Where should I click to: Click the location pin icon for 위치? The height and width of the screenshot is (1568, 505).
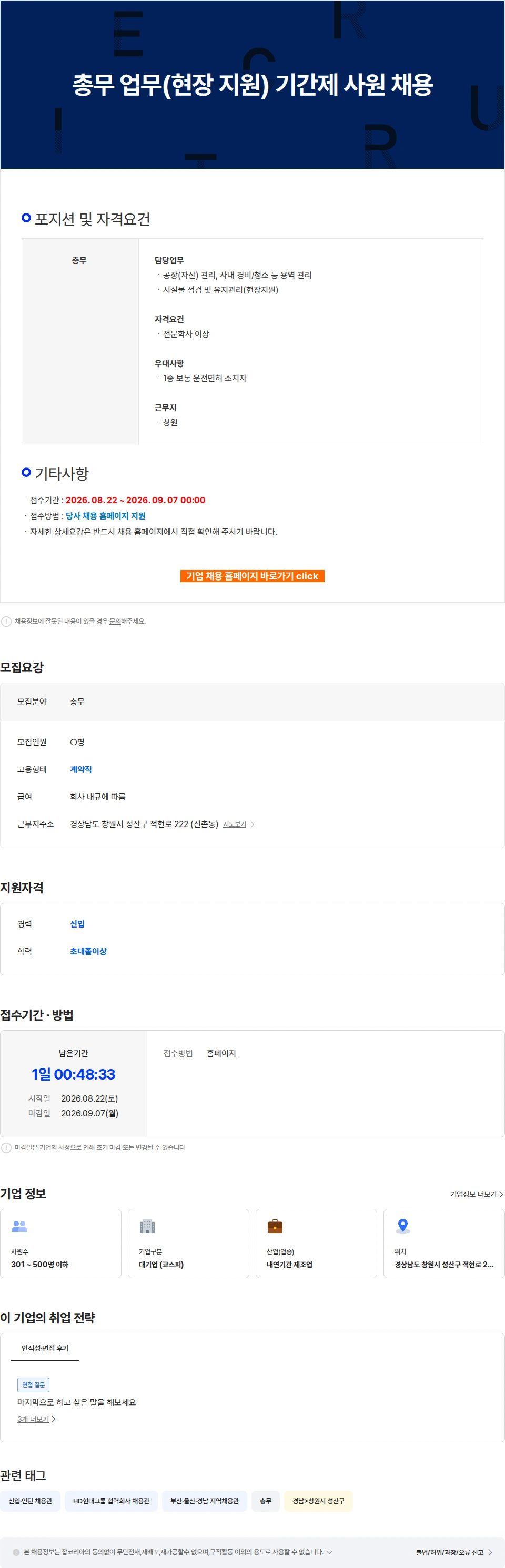pos(402,1227)
